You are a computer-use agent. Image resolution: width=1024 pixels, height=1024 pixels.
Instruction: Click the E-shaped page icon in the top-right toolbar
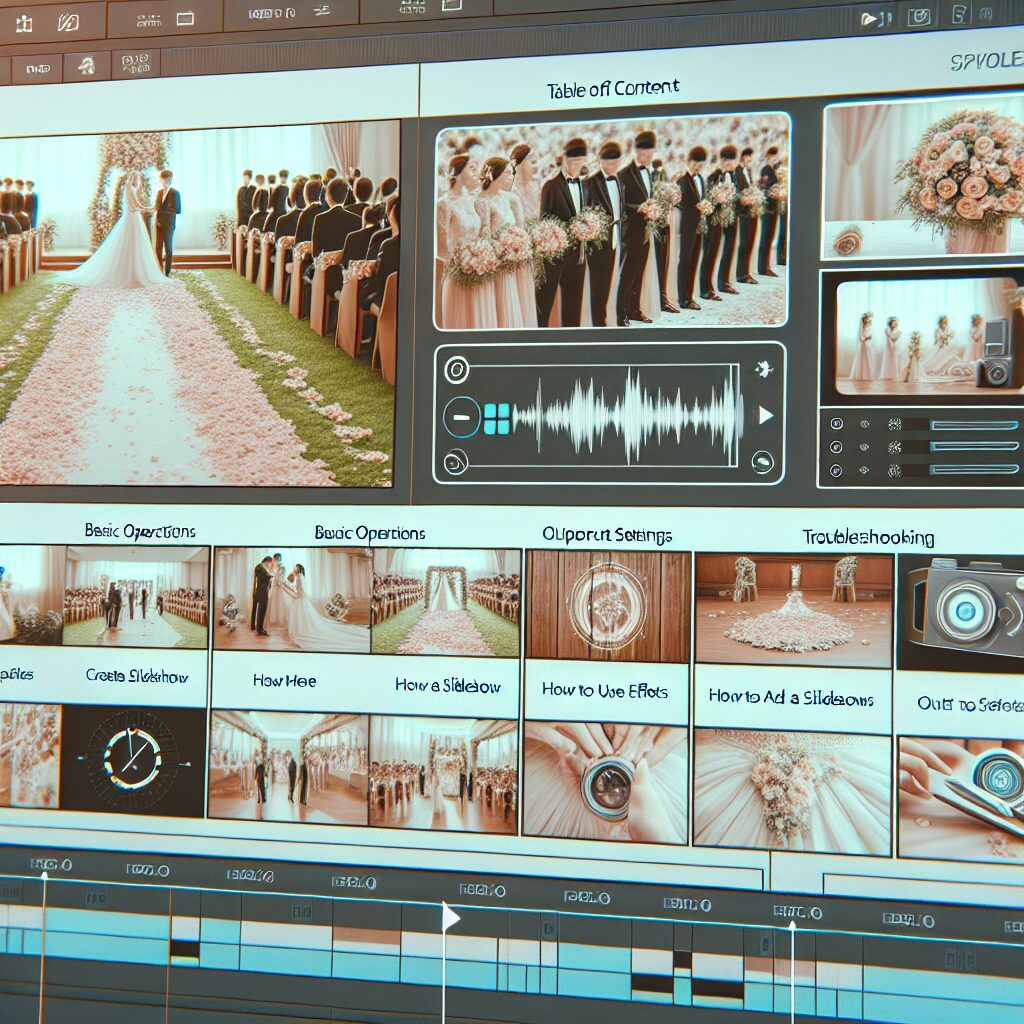pos(959,14)
